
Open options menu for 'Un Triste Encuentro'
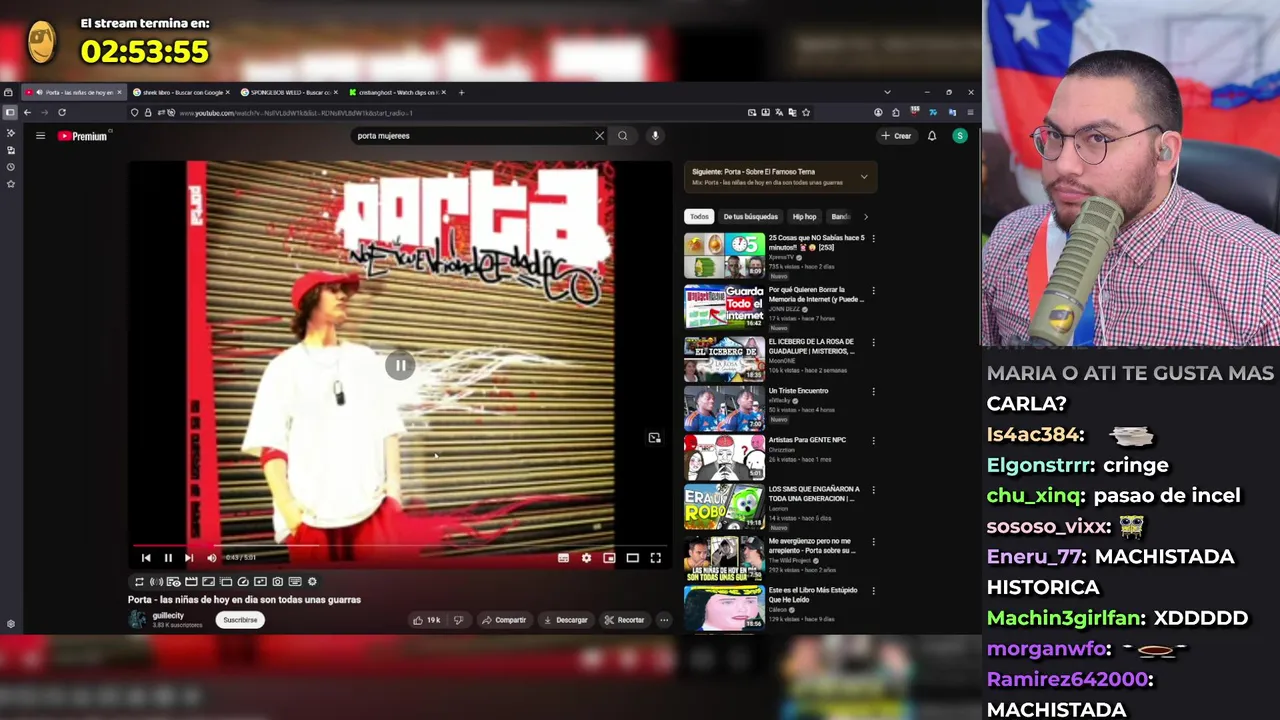coord(873,392)
